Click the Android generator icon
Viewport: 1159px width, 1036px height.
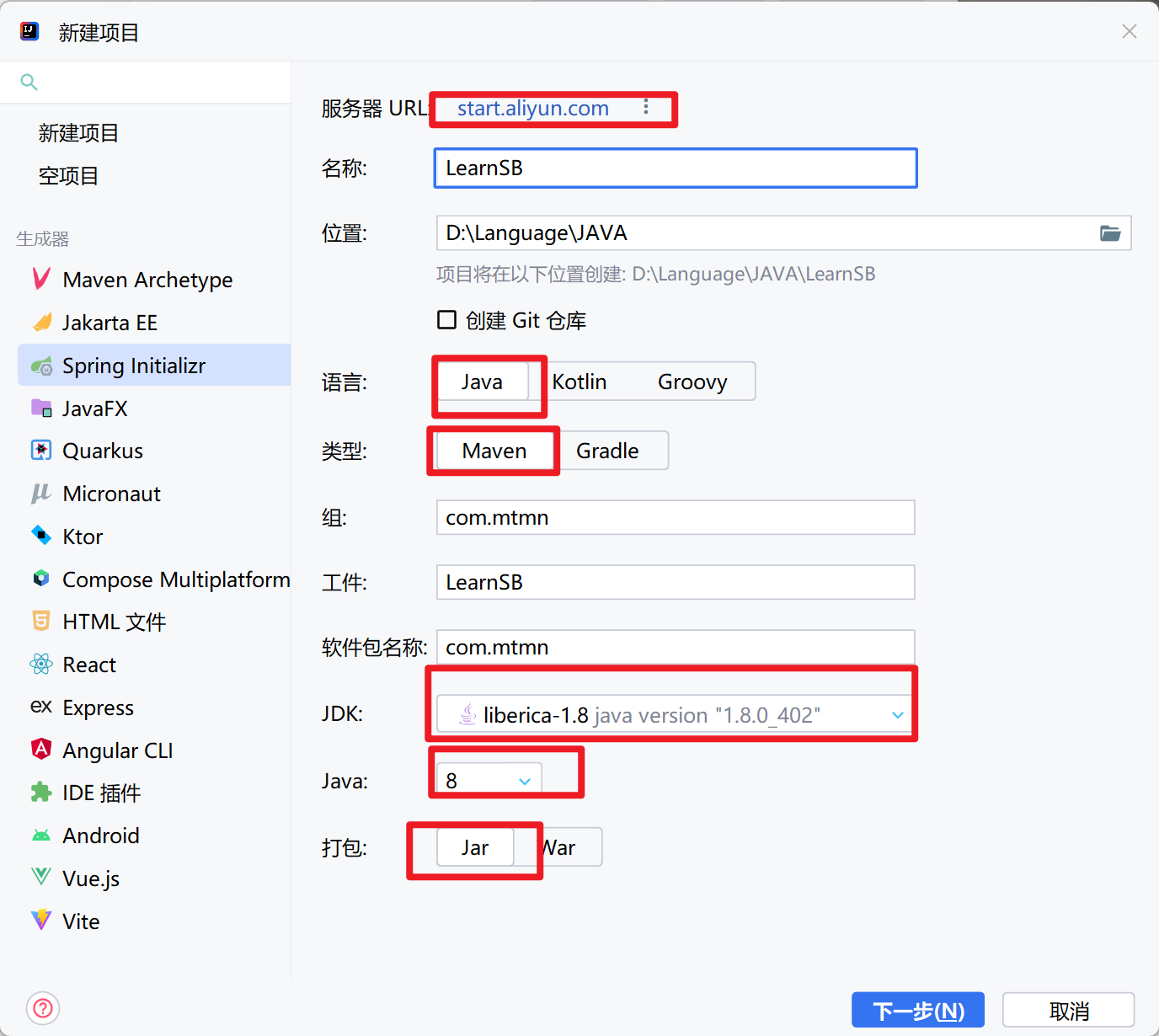pyautogui.click(x=40, y=836)
